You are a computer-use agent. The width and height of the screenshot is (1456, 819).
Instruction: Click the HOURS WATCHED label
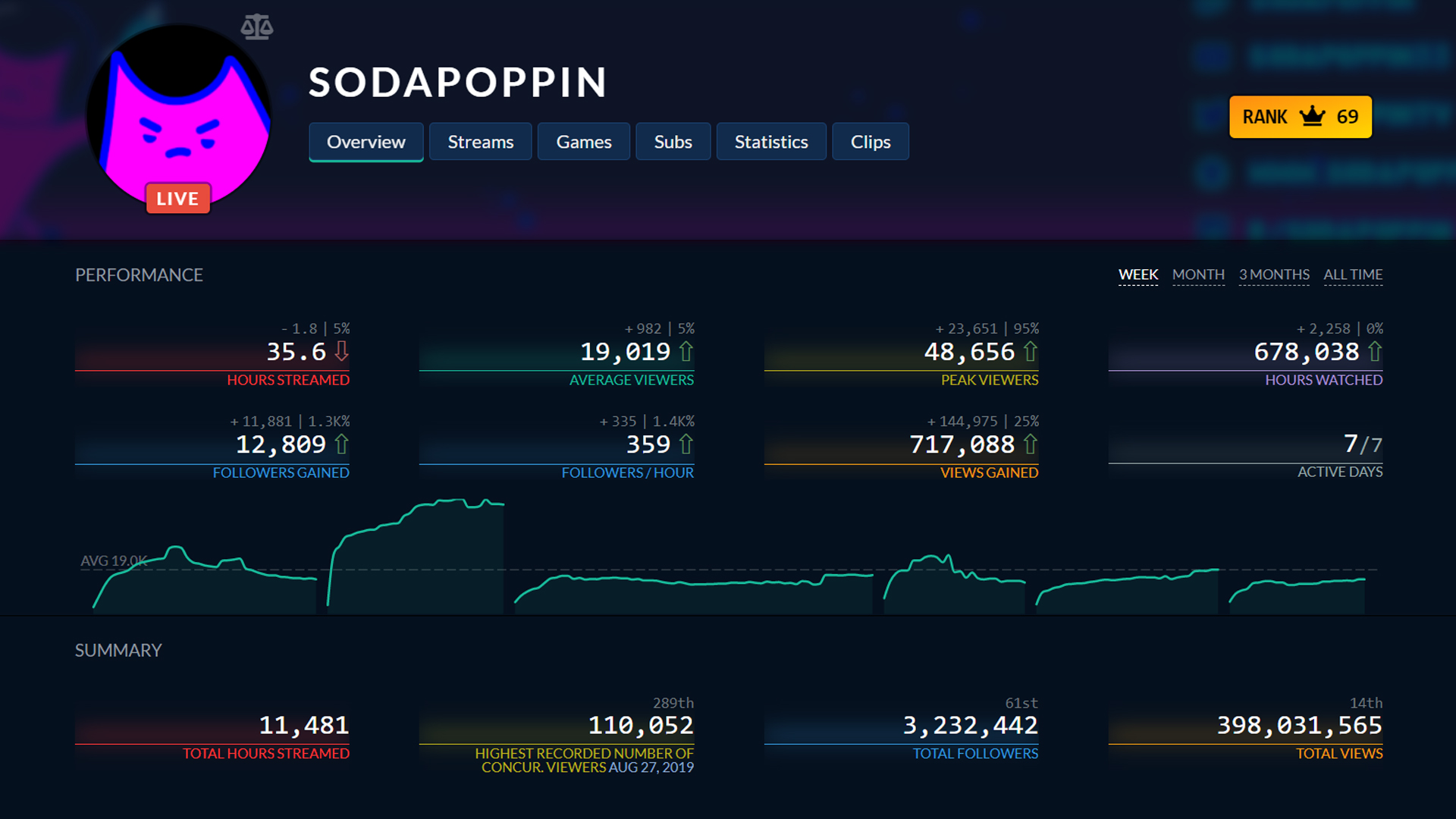(1324, 380)
